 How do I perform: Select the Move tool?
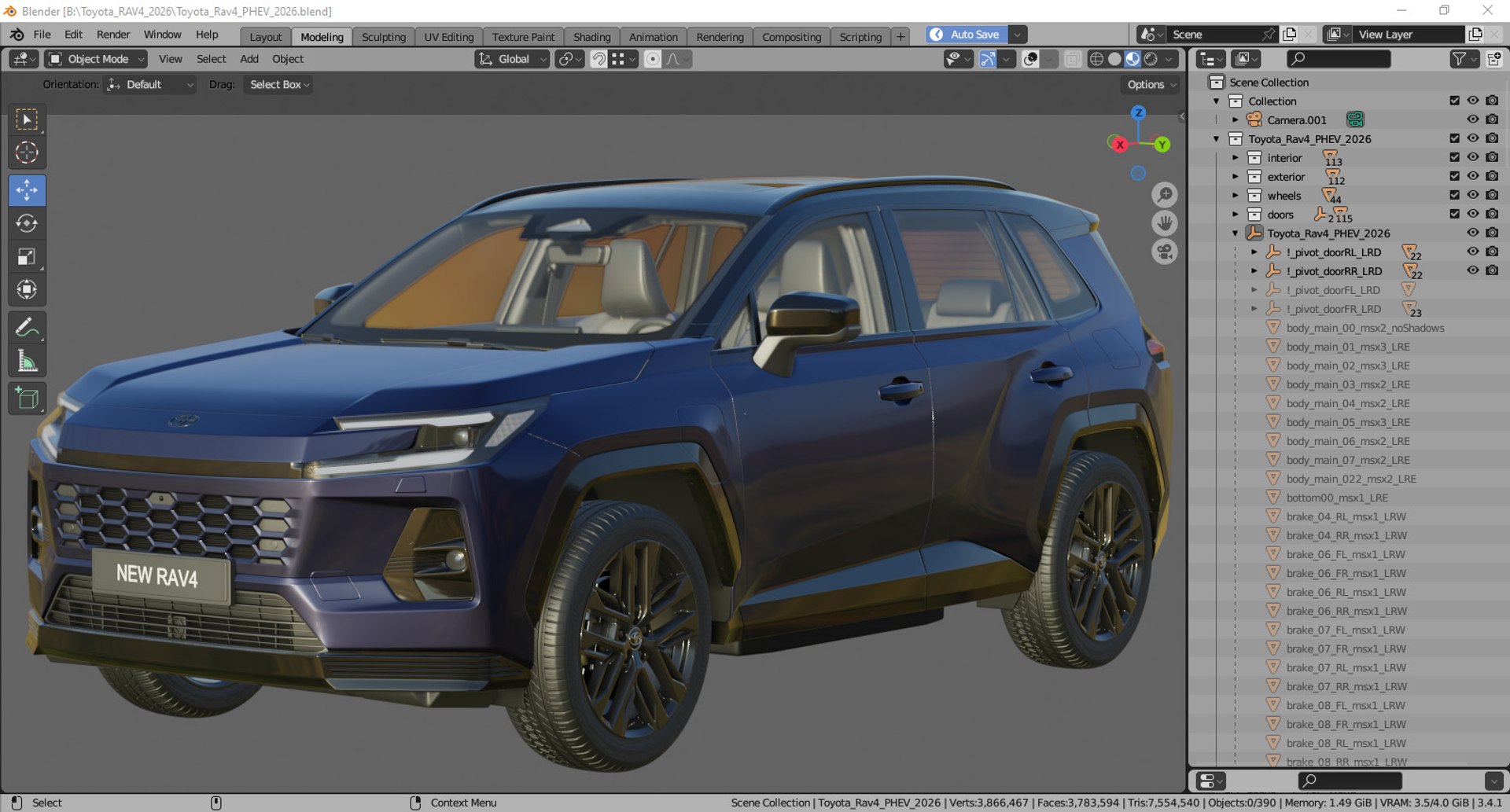point(27,190)
